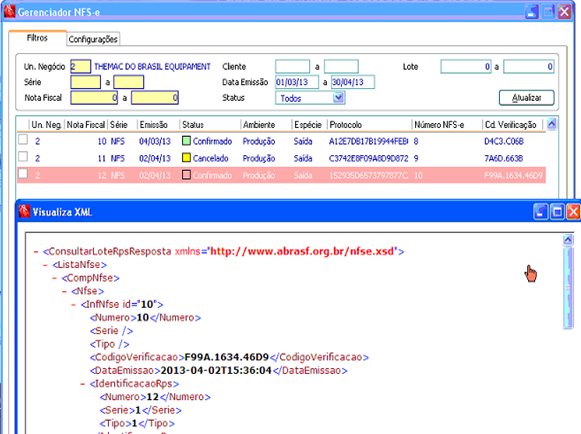Click green status square of nota 10
This screenshot has height=434, width=581.
point(186,141)
